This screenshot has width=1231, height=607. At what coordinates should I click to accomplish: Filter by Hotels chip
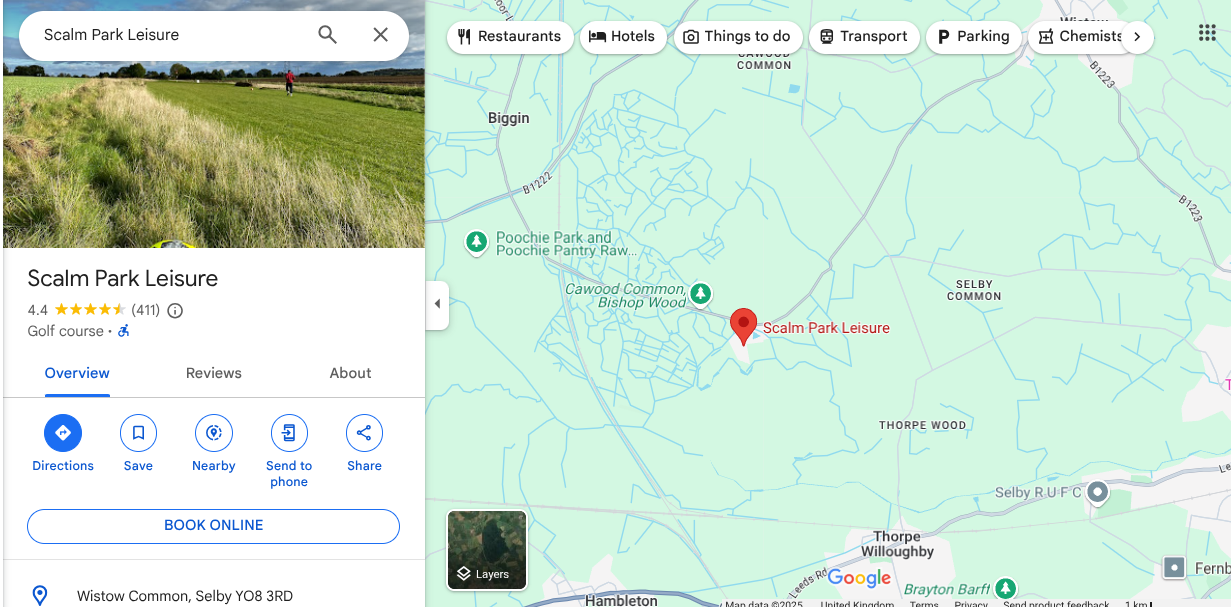622,37
